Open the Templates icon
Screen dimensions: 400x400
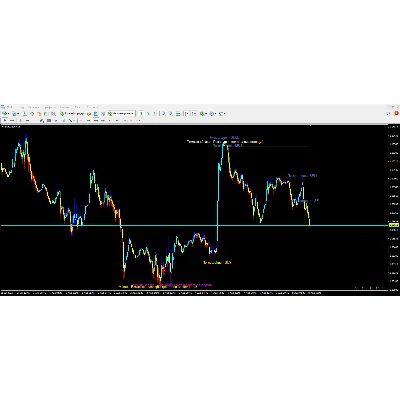[x=221, y=114]
